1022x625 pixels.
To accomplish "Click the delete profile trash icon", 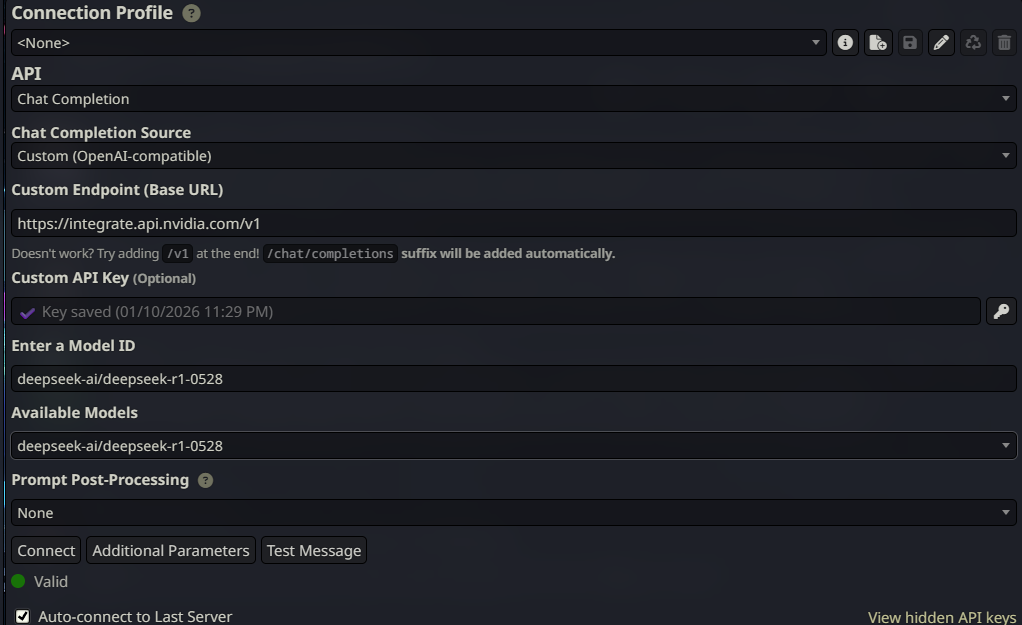I will point(1004,43).
